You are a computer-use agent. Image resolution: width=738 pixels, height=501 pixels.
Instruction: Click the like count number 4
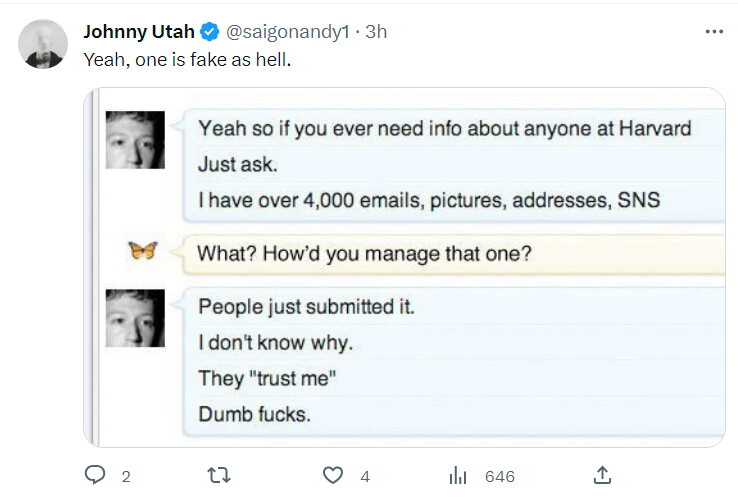coord(365,477)
